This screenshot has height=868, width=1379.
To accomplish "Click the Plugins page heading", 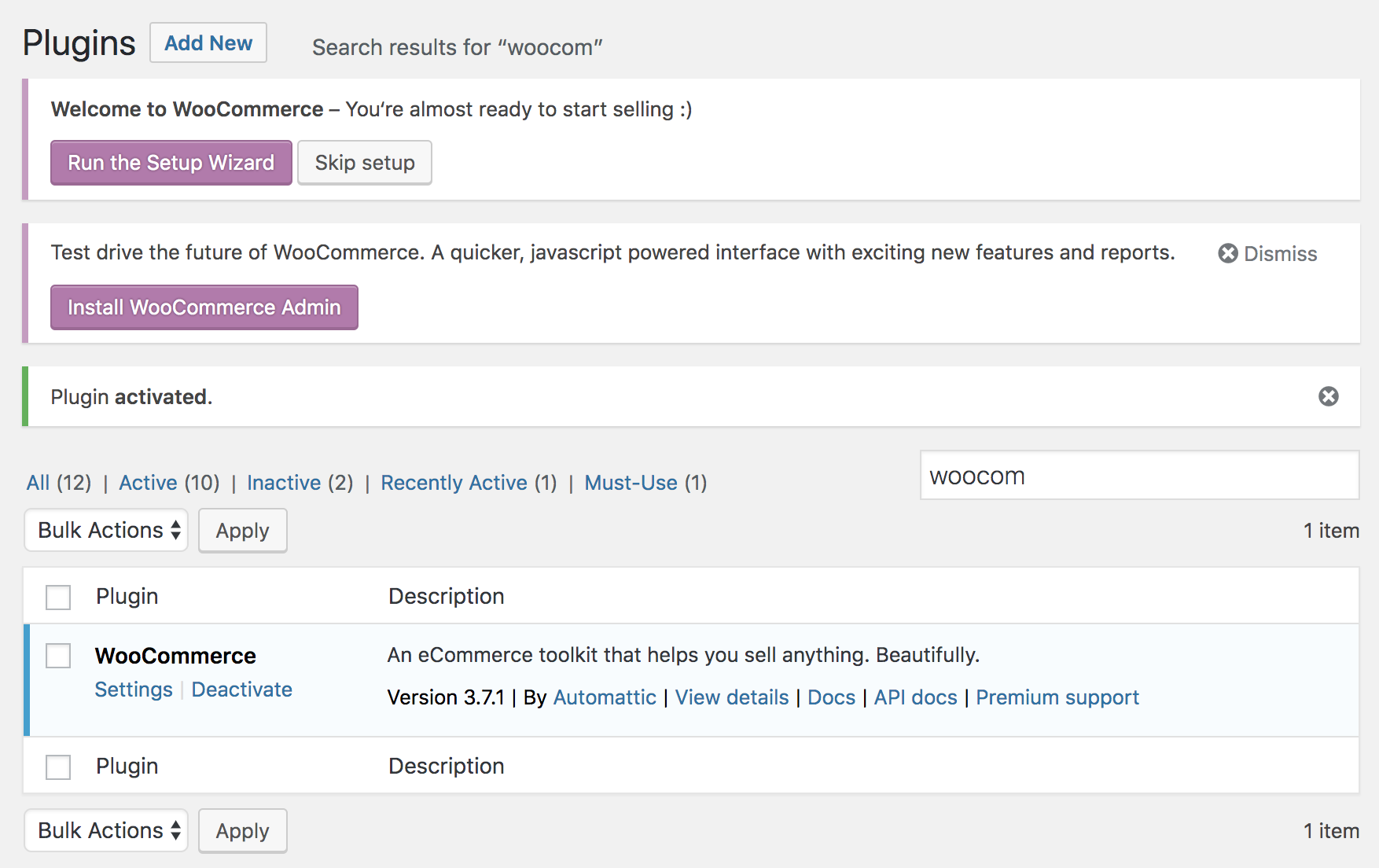I will click(x=79, y=43).
